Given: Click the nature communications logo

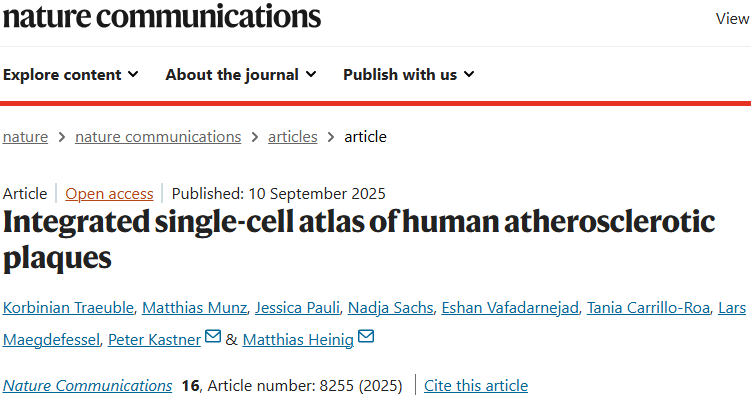Looking at the screenshot, I should click(x=162, y=17).
